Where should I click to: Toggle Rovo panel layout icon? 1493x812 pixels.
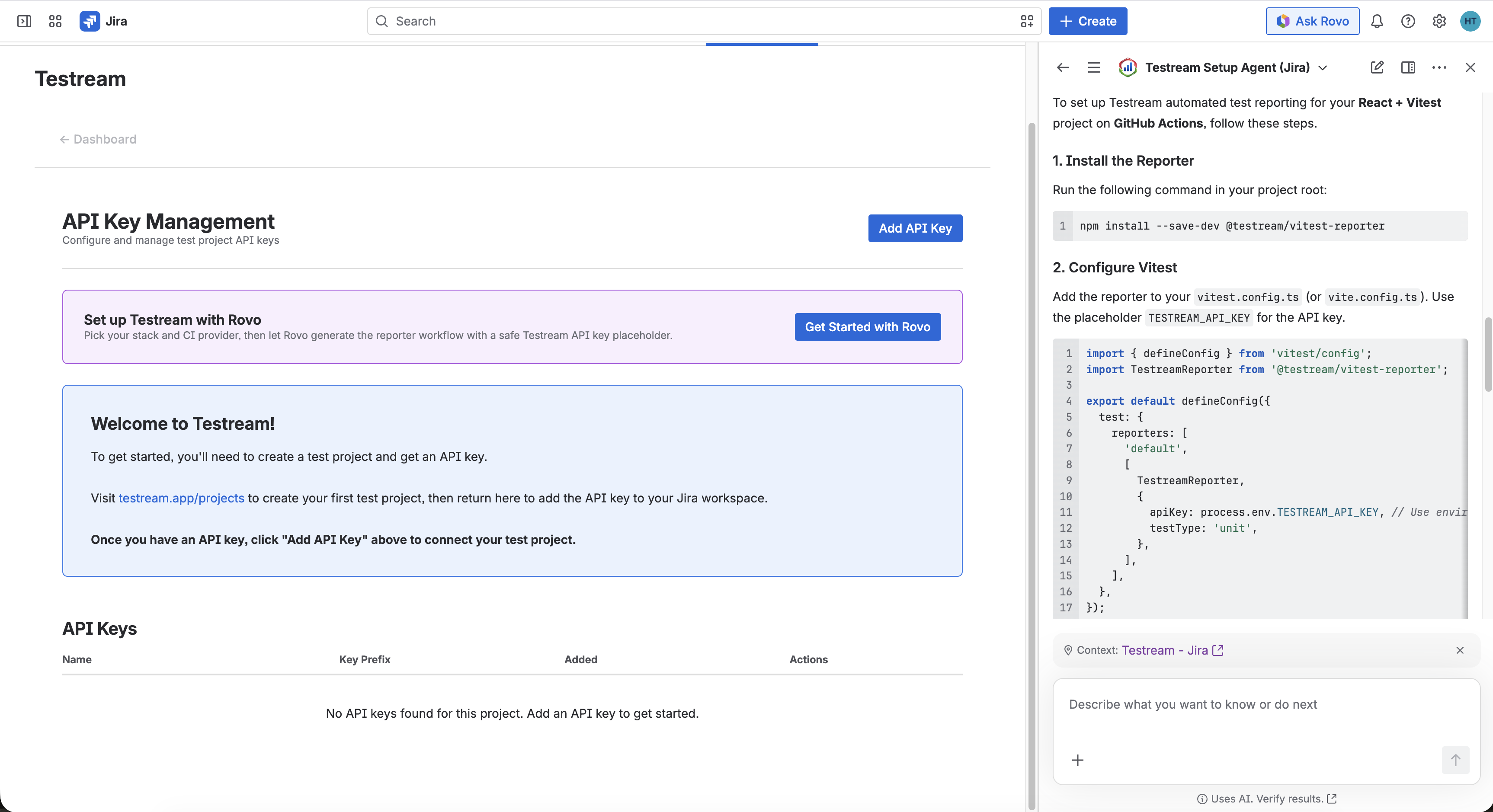pyautogui.click(x=1408, y=68)
